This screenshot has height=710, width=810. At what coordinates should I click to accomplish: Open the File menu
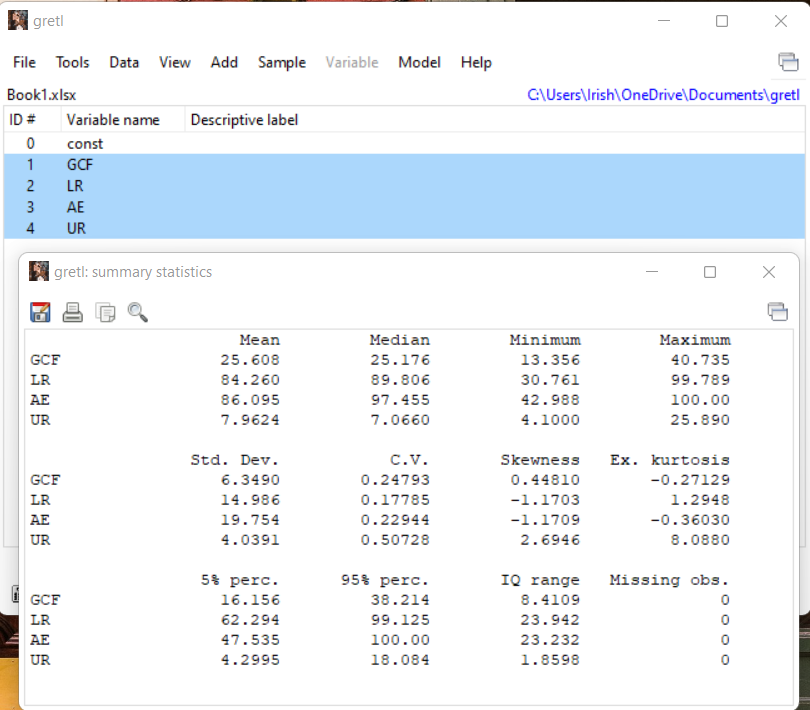click(x=23, y=62)
